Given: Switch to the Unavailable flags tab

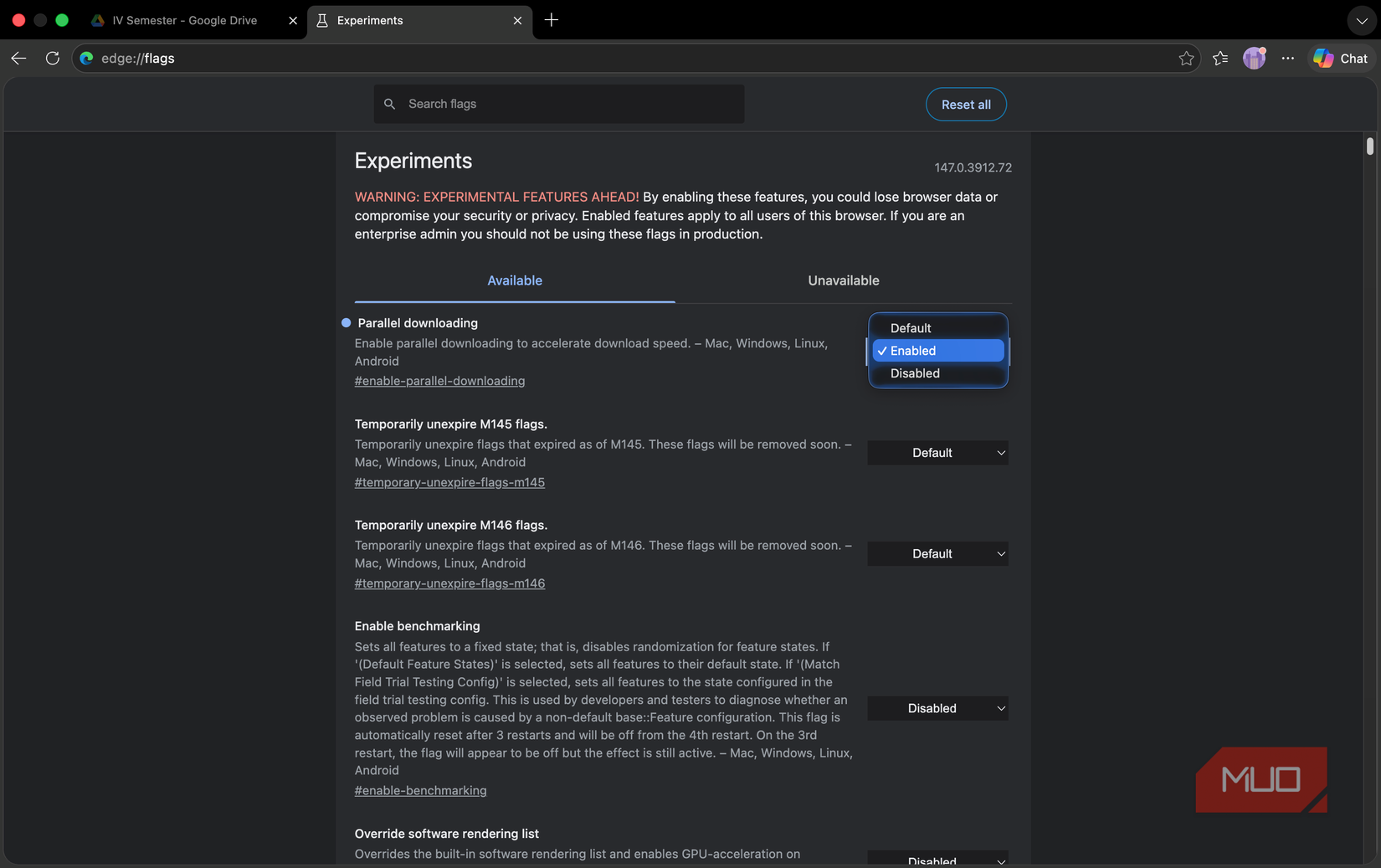Looking at the screenshot, I should tap(844, 281).
